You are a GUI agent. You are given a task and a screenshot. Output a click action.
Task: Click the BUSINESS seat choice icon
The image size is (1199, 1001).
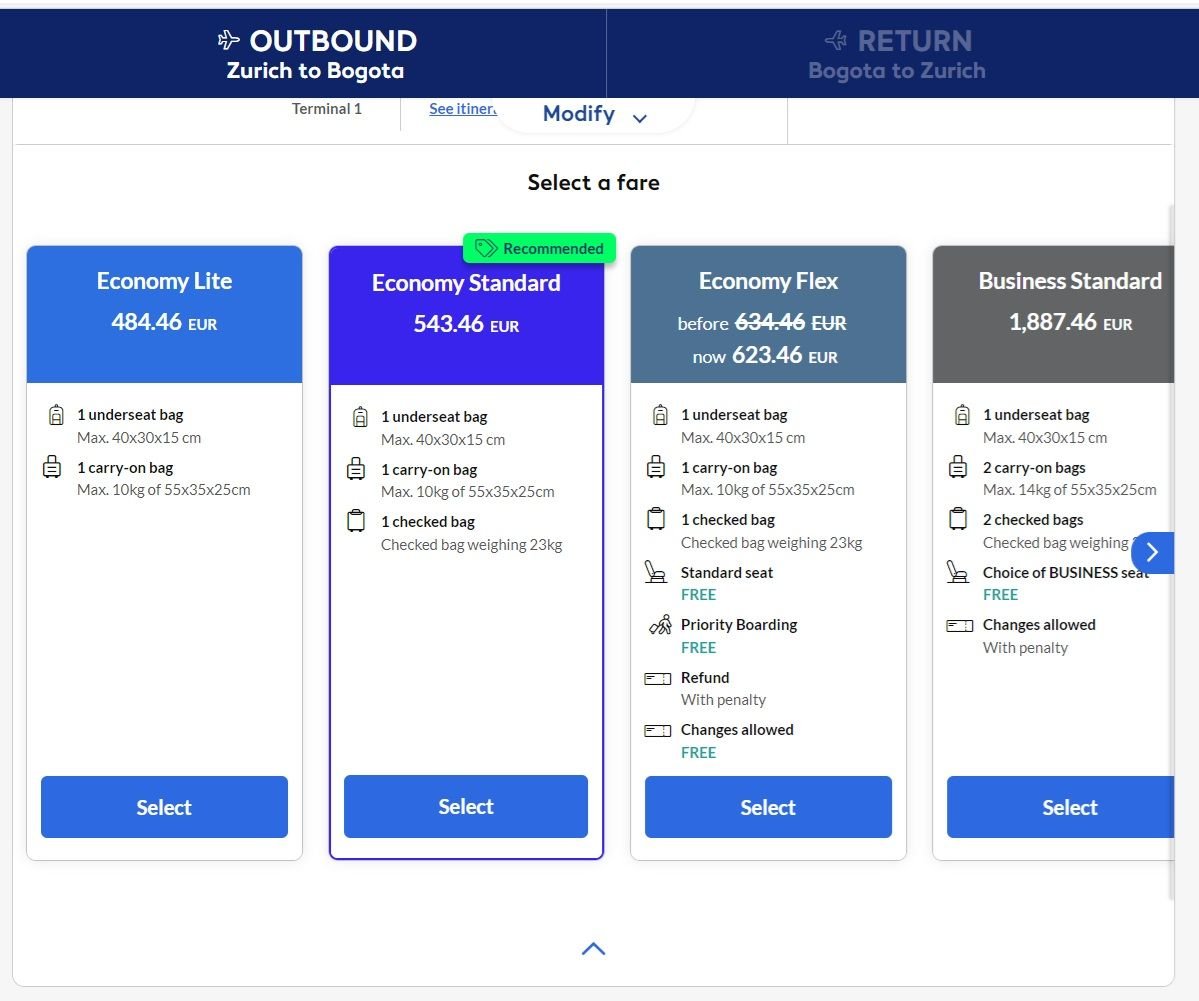957,572
